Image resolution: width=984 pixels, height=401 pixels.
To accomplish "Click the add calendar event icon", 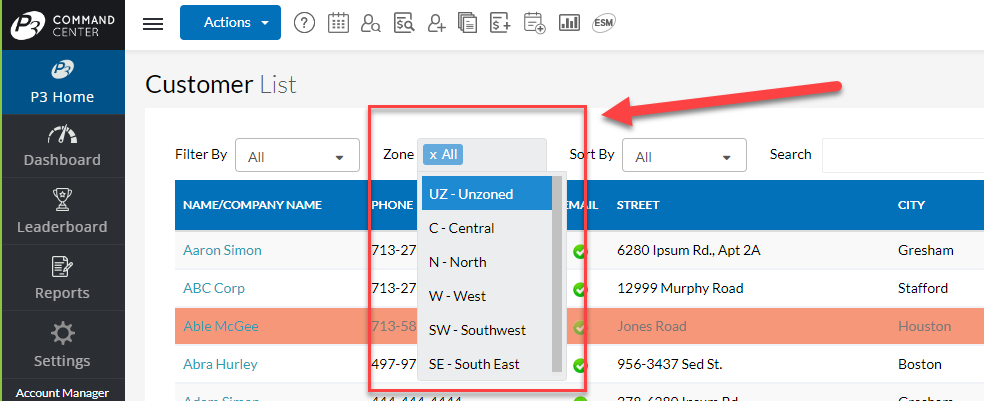I will tap(535, 23).
